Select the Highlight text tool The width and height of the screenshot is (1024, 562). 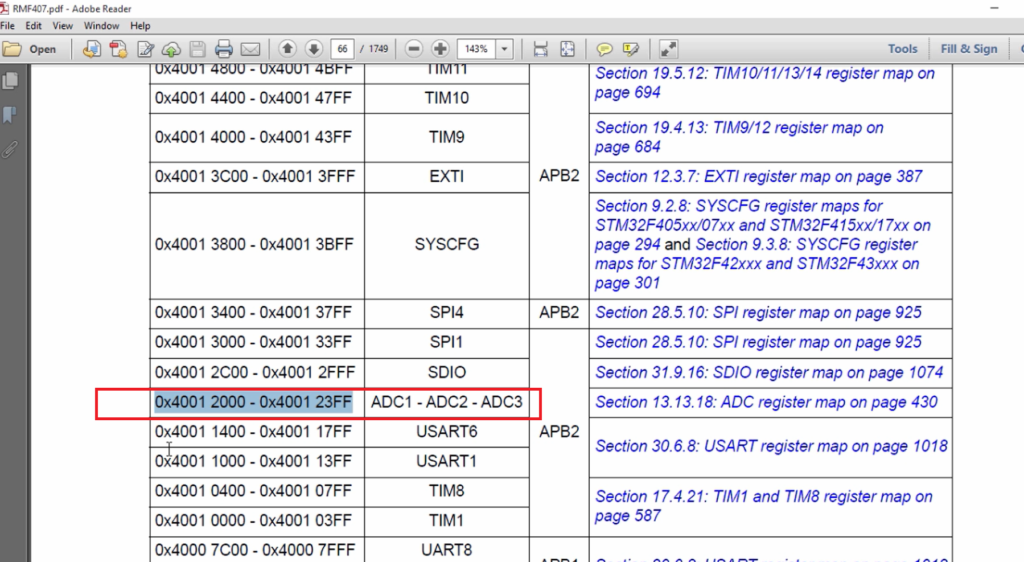click(x=631, y=49)
